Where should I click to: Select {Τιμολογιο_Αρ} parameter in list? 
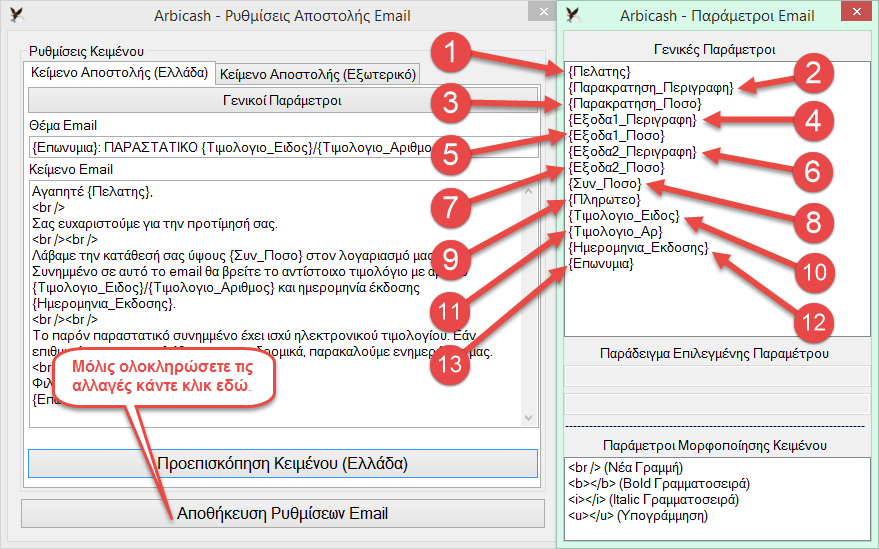[x=616, y=232]
